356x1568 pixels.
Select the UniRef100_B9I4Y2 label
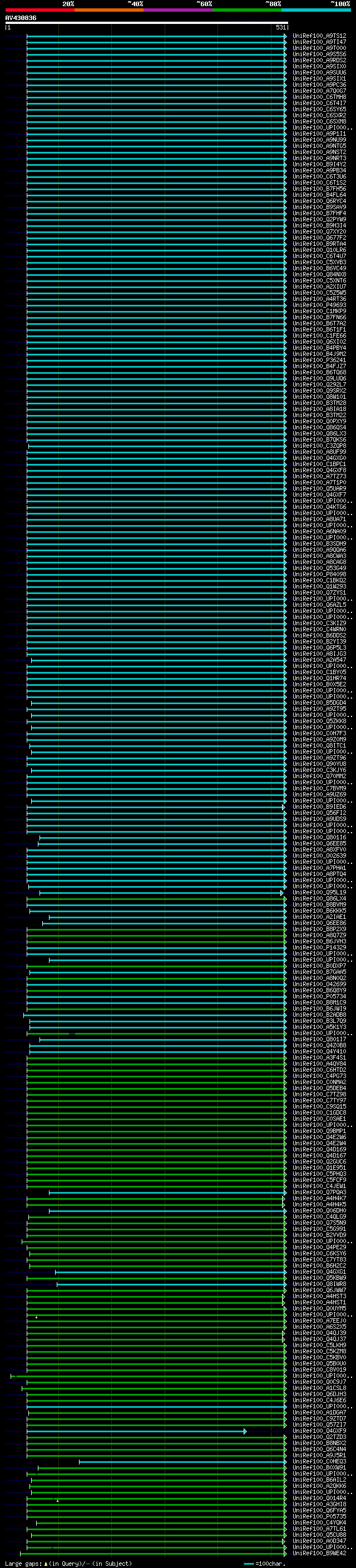pyautogui.click(x=319, y=164)
